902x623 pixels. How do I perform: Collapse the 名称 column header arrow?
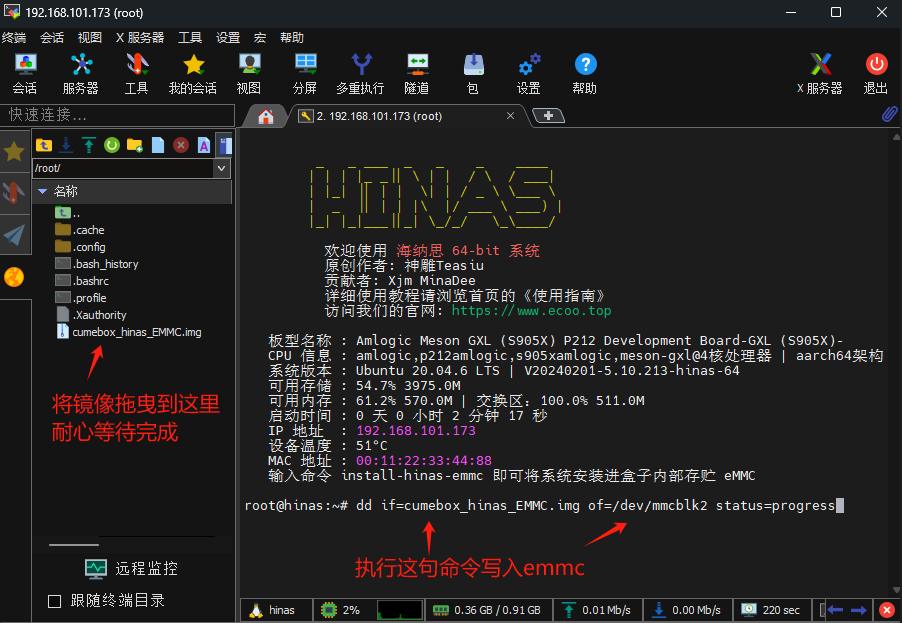pyautogui.click(x=42, y=191)
